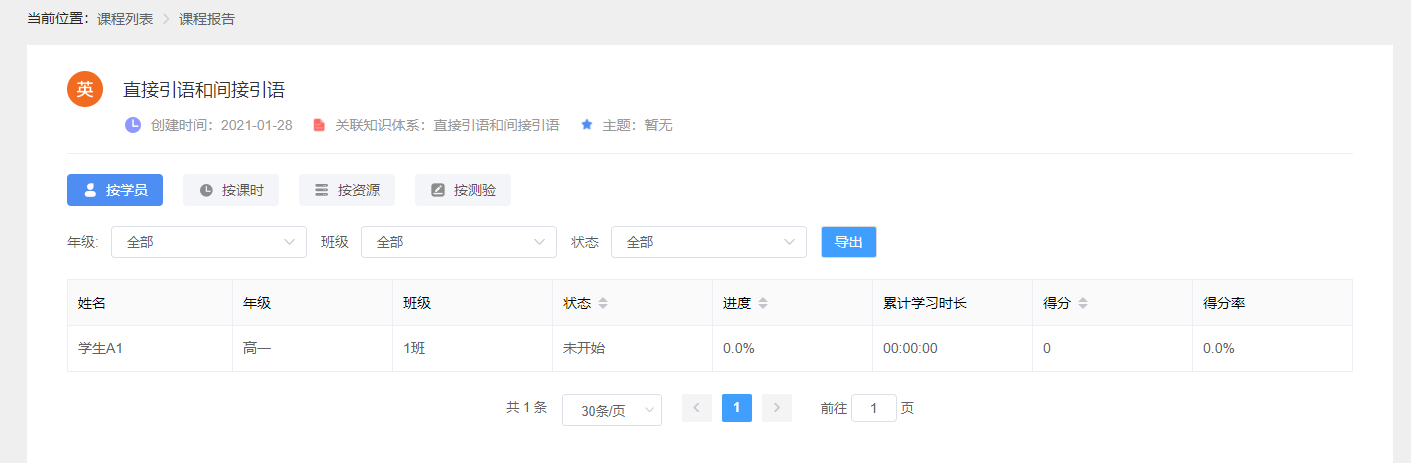The height and width of the screenshot is (463, 1411).
Task: Sort table by 得分 column arrows
Action: [1082, 303]
